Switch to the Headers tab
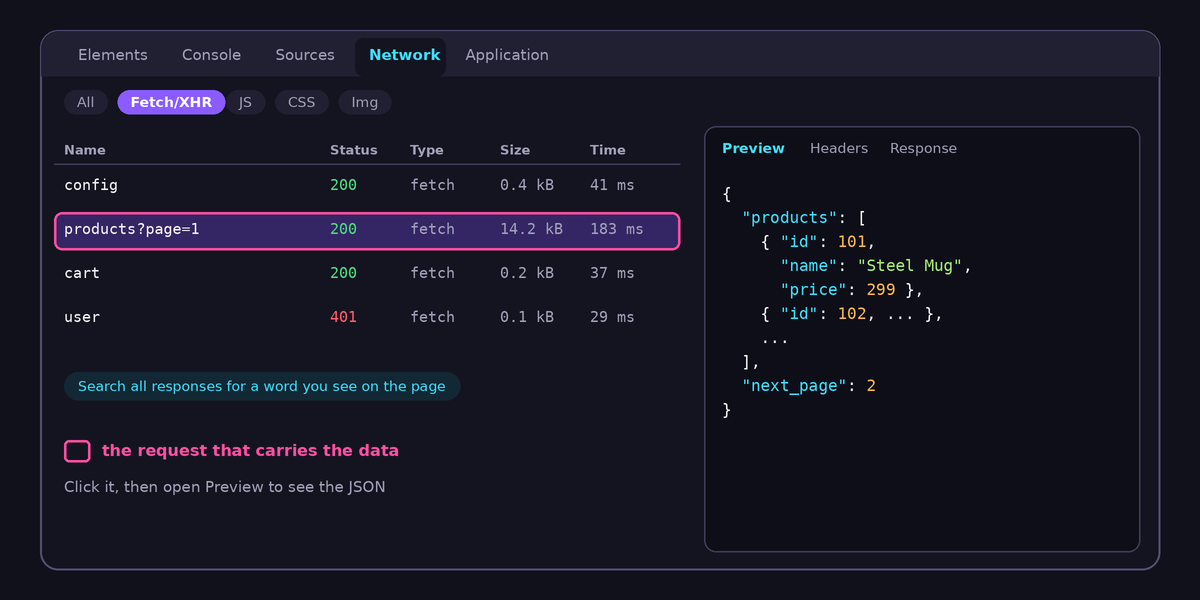The width and height of the screenshot is (1200, 600). (839, 148)
